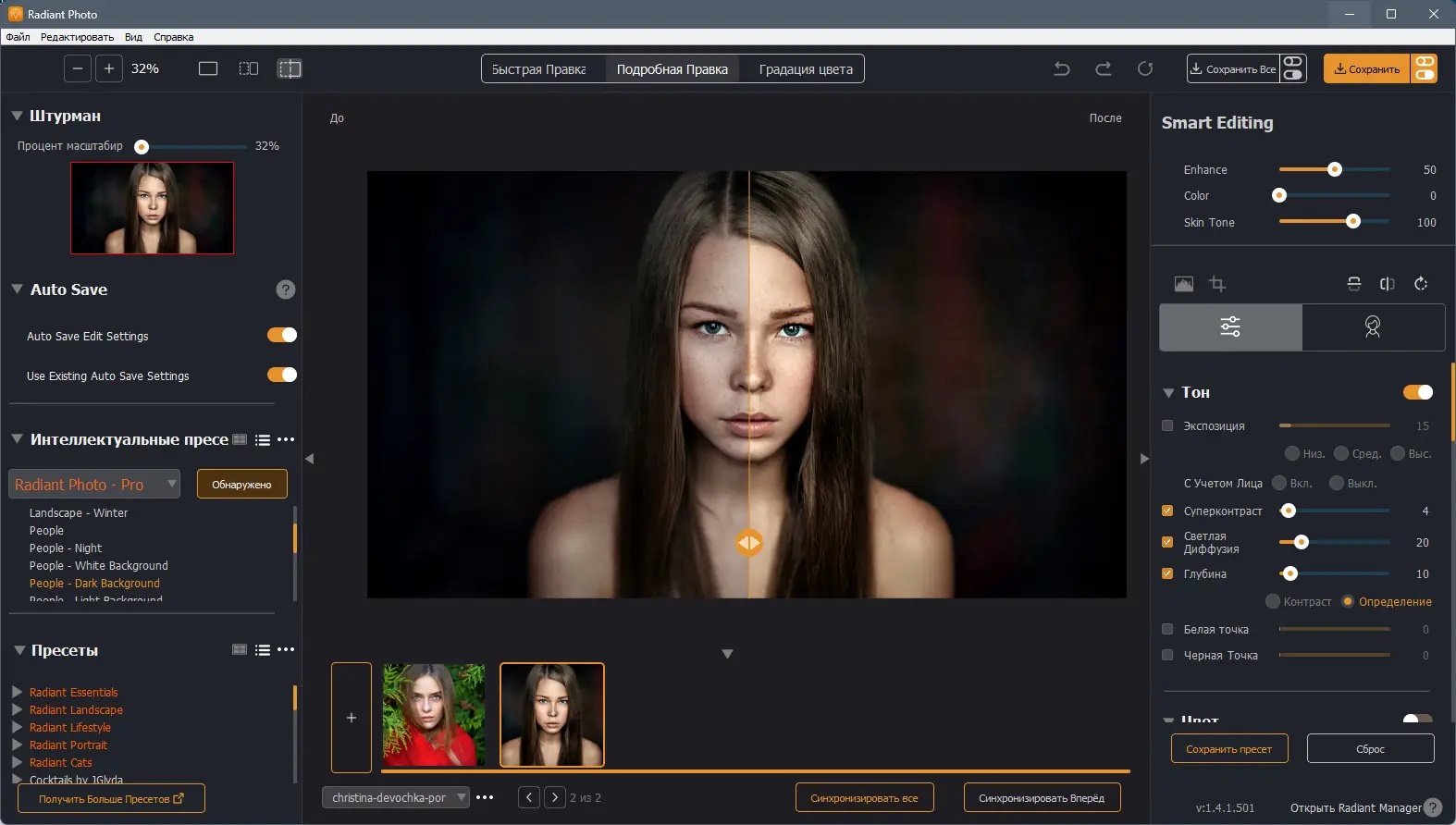Adjust Процент масштабир zoom slider
The image size is (1456, 825).
pos(191,146)
